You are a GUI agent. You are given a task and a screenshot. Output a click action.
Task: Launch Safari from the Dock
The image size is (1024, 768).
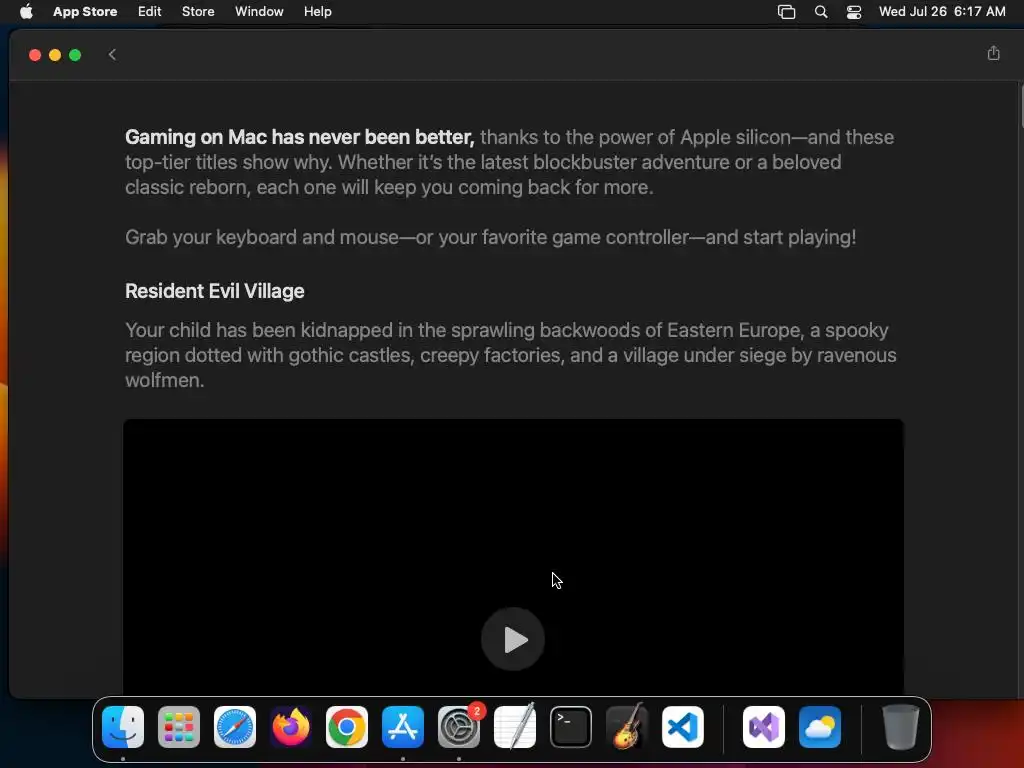pos(235,727)
